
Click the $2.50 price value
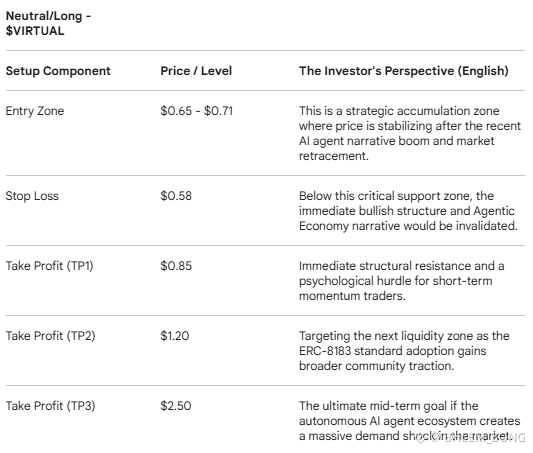176,406
